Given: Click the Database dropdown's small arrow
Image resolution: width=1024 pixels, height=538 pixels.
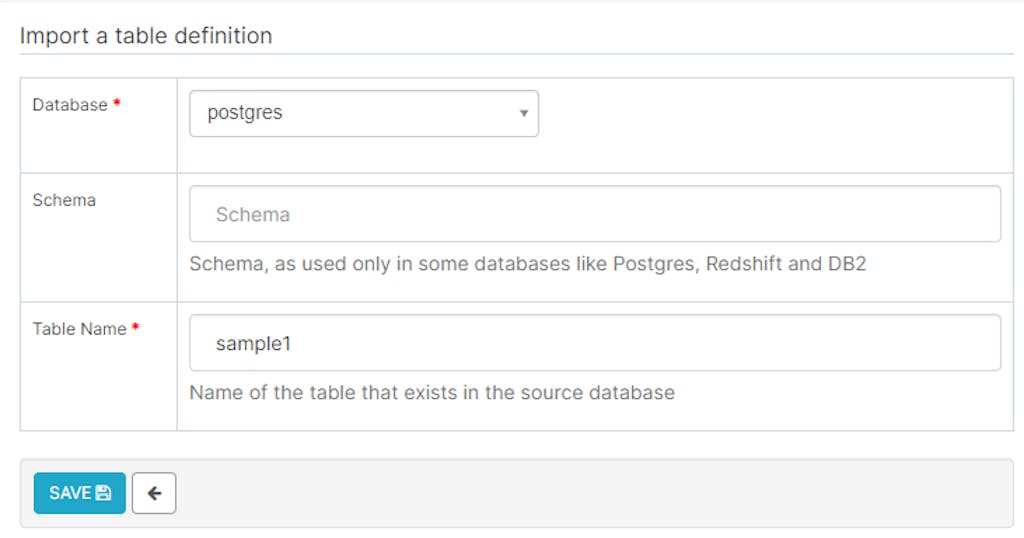Looking at the screenshot, I should coord(523,113).
